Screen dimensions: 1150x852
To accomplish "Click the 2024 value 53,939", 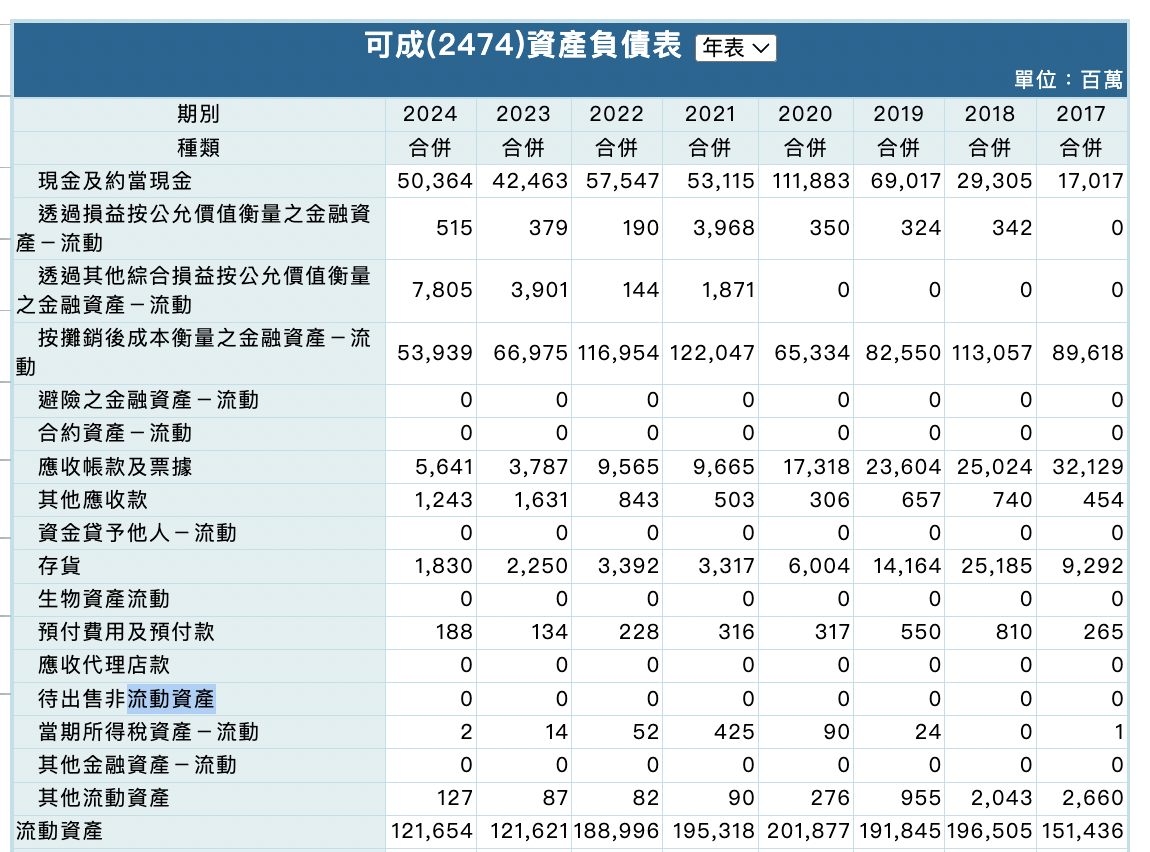I will (x=435, y=353).
